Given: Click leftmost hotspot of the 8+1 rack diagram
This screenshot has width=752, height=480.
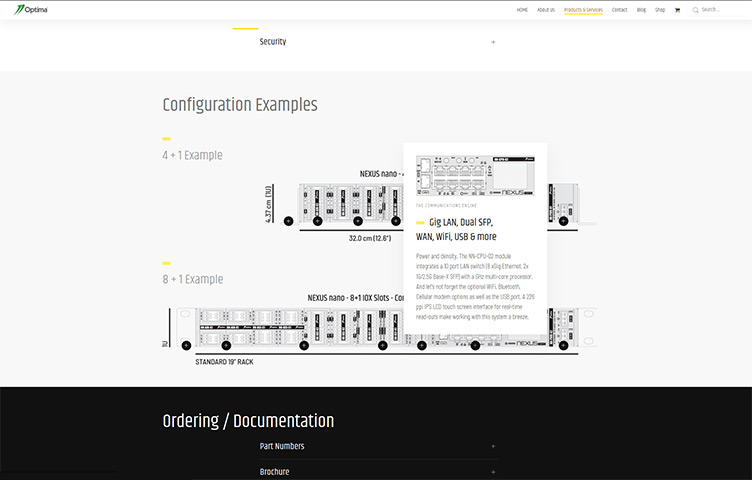Looking at the screenshot, I should [x=187, y=345].
